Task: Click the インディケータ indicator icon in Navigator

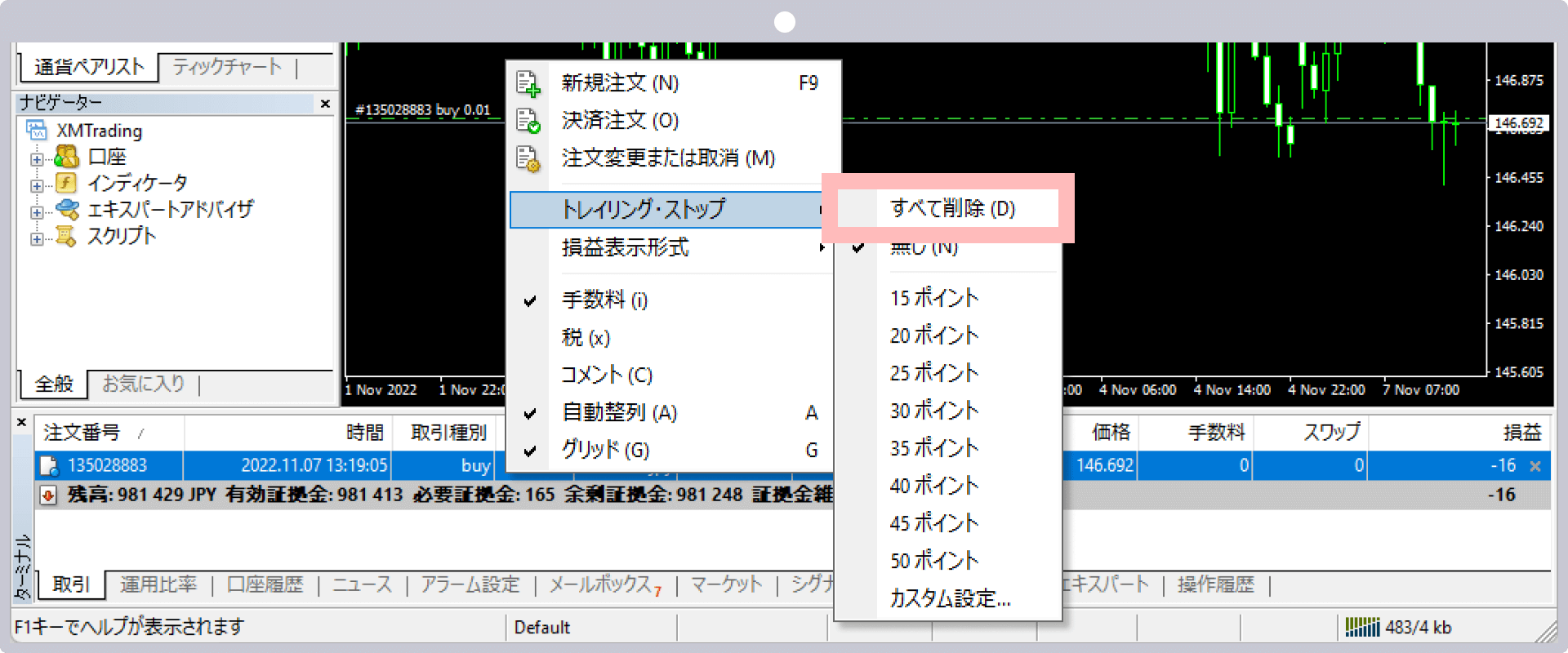Action: 67,182
